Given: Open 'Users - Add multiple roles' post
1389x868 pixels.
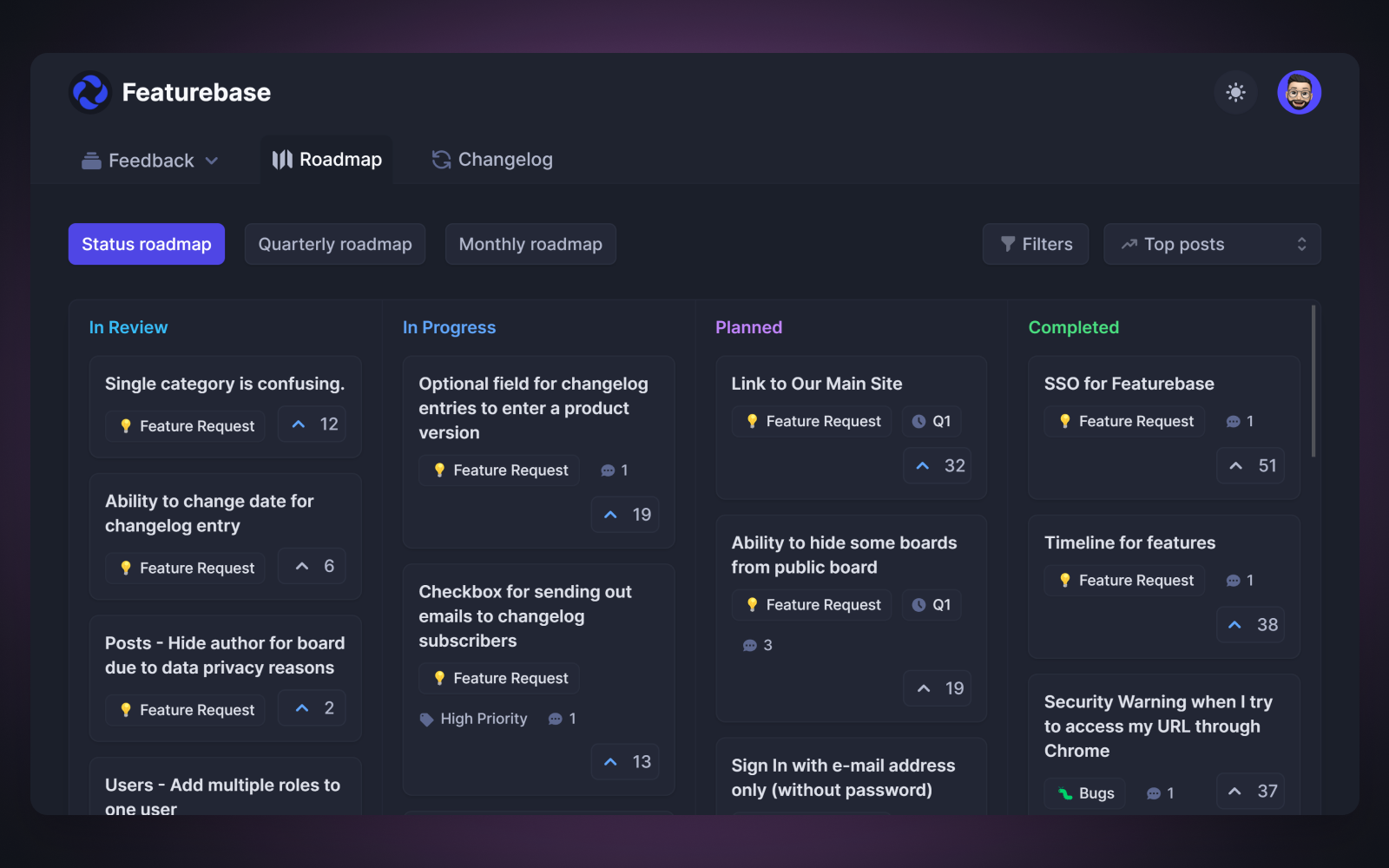Looking at the screenshot, I should pos(222,797).
